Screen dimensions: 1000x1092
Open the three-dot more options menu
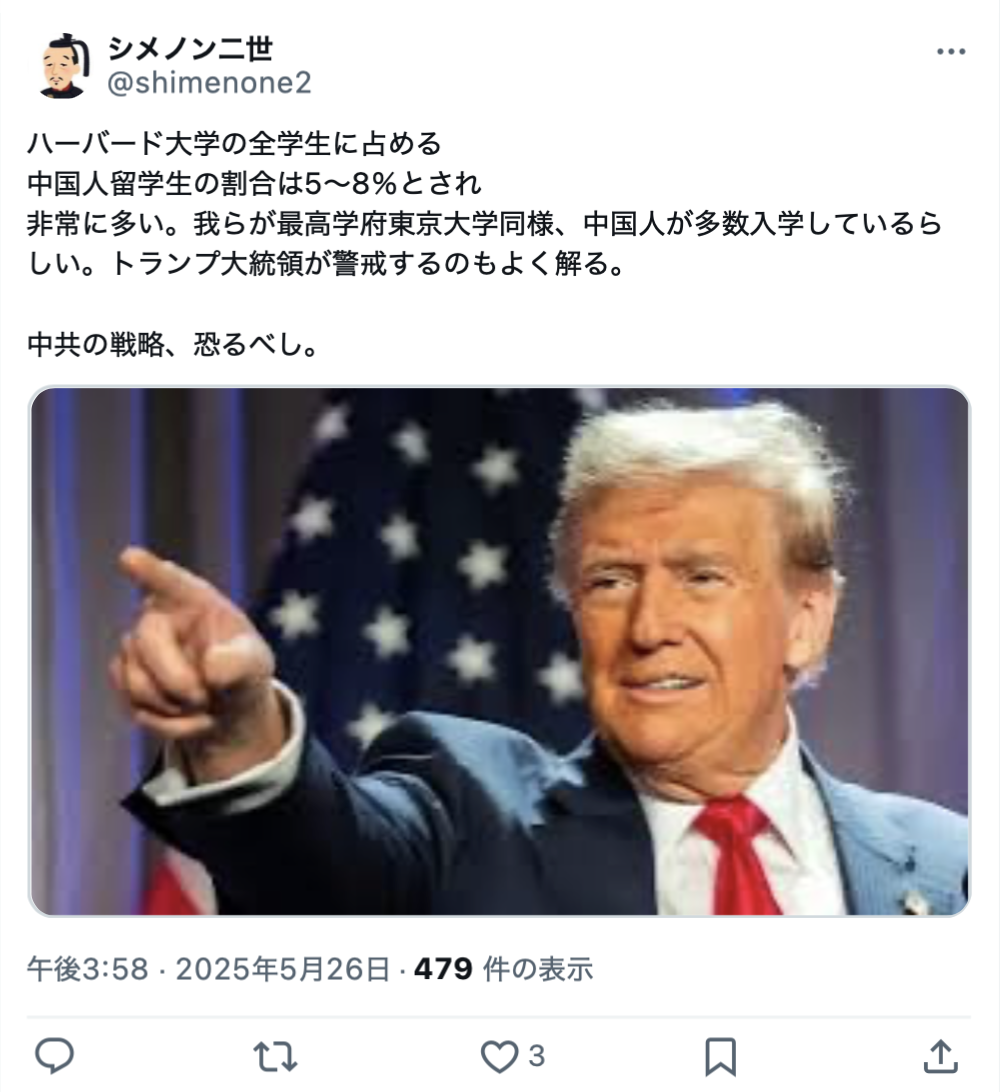(x=951, y=52)
